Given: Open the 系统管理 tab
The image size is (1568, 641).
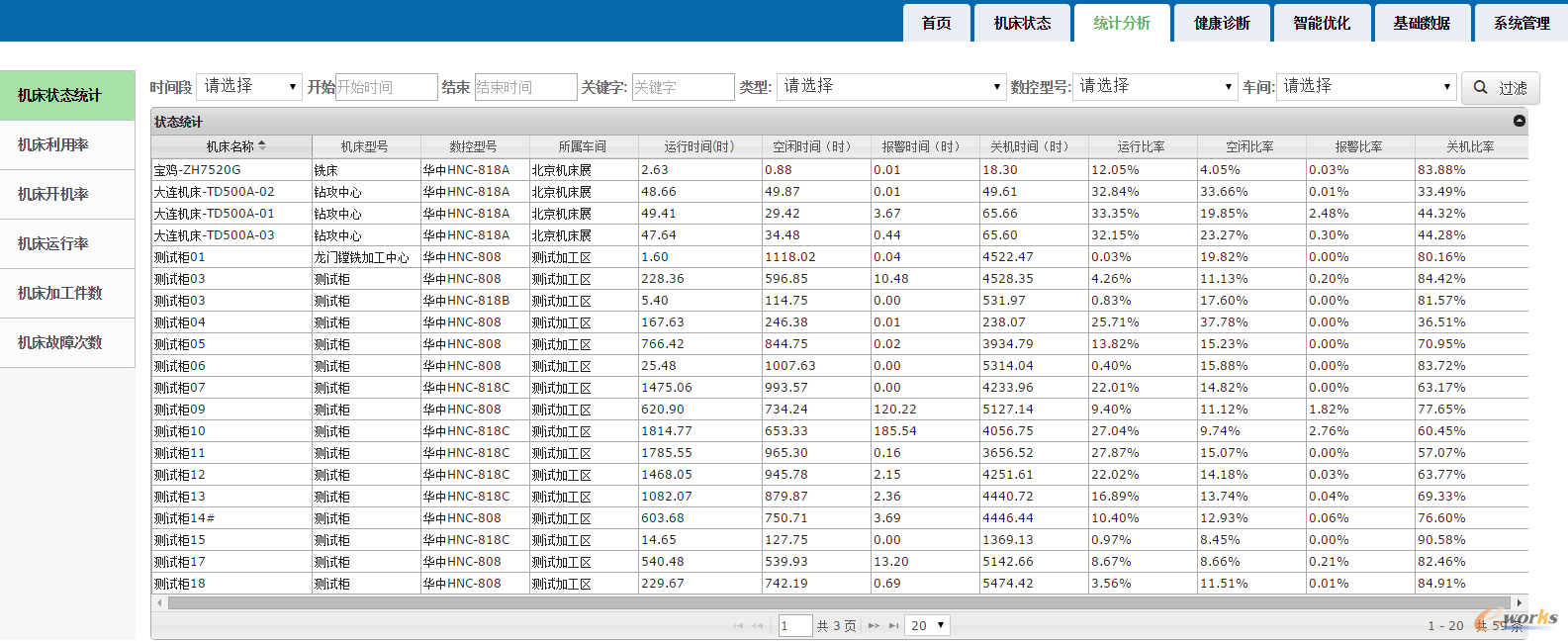Looking at the screenshot, I should tap(1522, 23).
